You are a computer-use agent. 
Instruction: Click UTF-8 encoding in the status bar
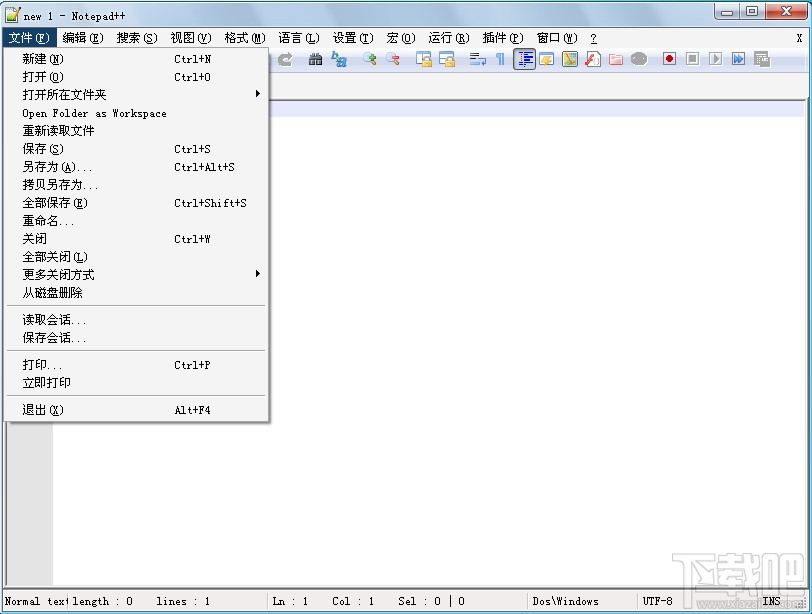tap(658, 601)
